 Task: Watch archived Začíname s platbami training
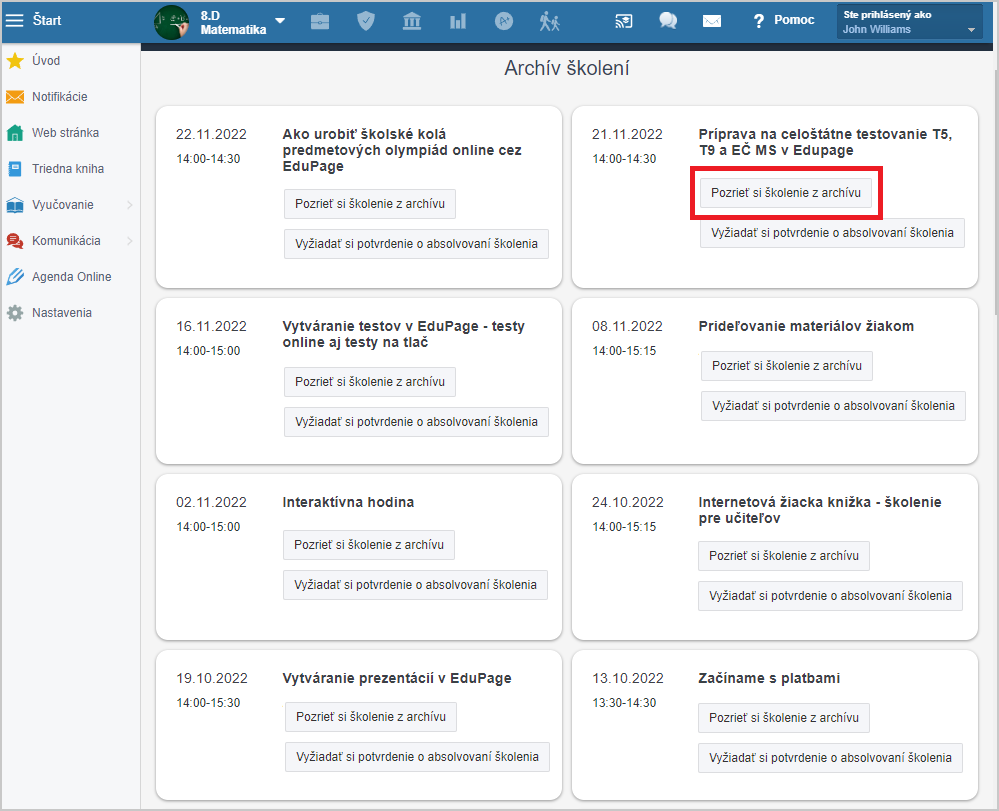pos(784,718)
